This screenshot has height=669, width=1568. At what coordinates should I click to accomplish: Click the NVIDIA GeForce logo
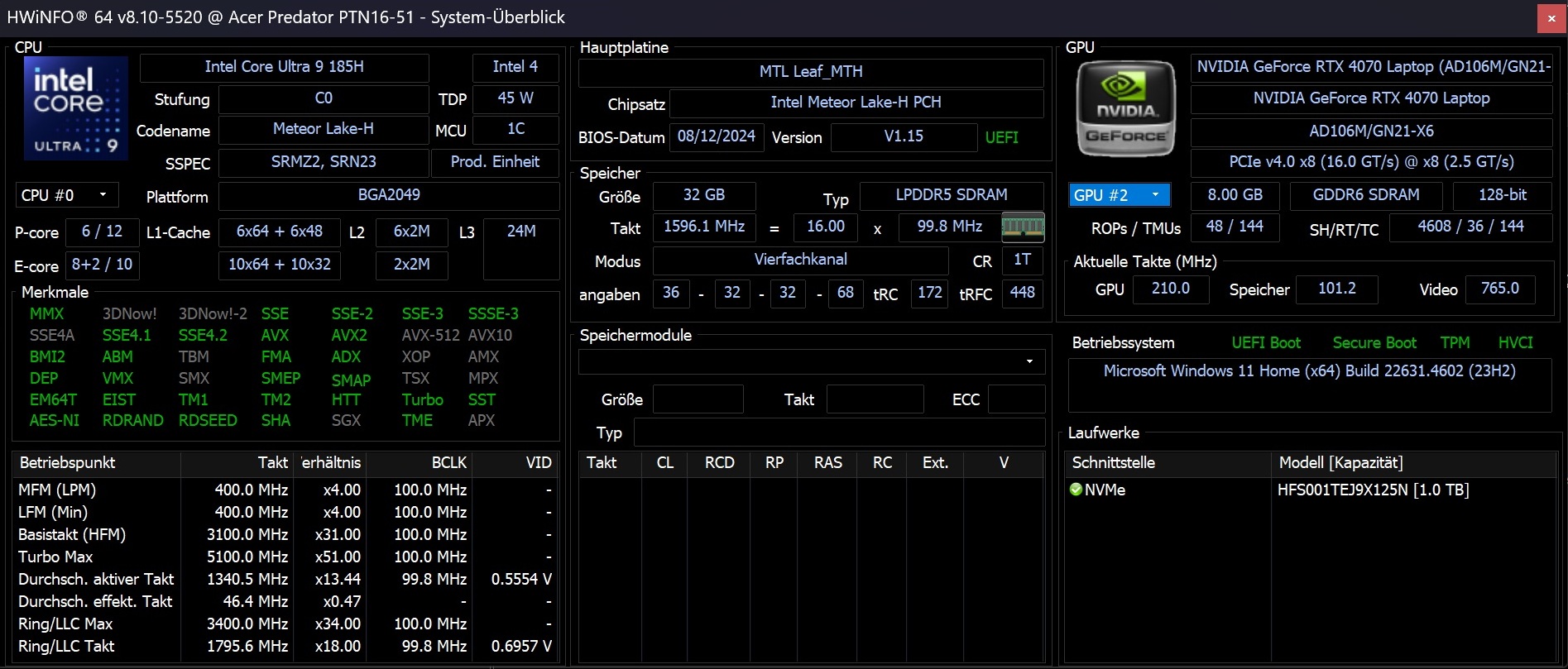pos(1125,108)
